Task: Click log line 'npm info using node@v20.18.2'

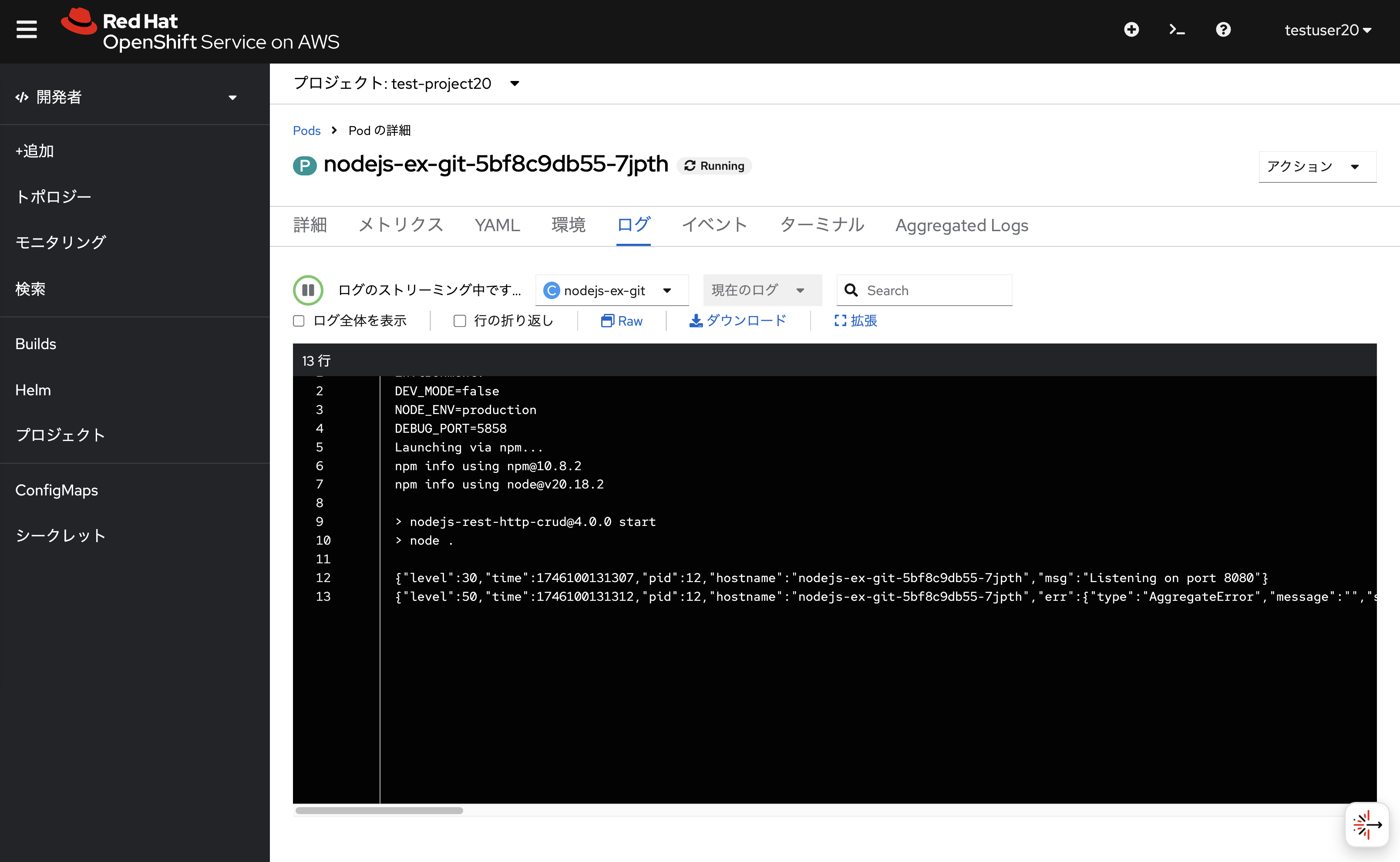Action: (x=499, y=485)
